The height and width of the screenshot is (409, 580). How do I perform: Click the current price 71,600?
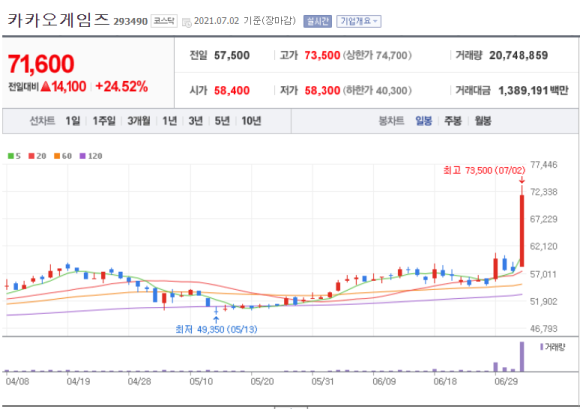click(41, 64)
